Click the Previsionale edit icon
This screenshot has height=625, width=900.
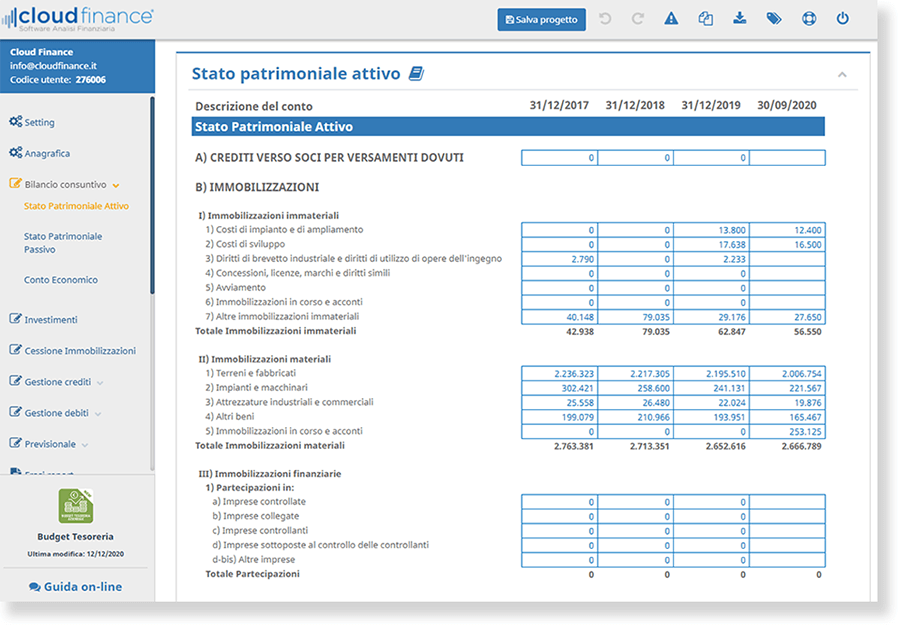pos(15,442)
